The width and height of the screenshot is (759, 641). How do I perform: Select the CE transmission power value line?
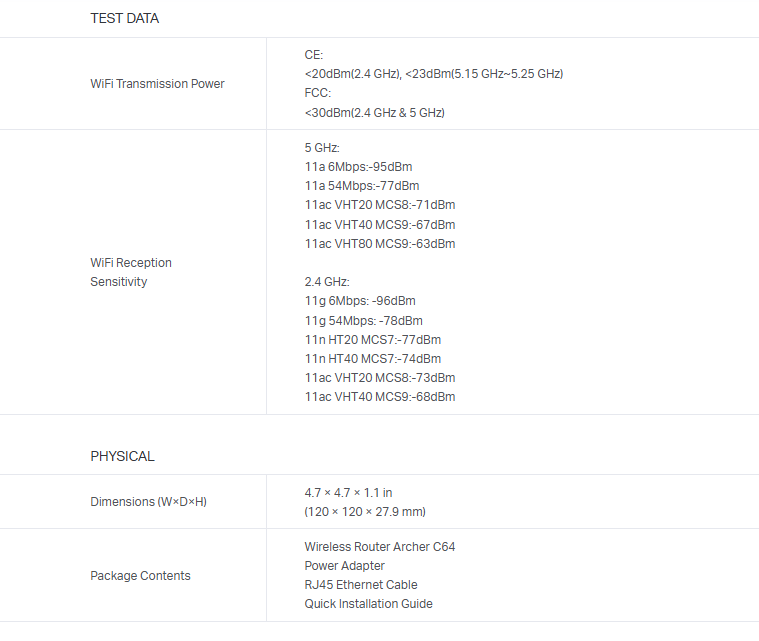433,74
